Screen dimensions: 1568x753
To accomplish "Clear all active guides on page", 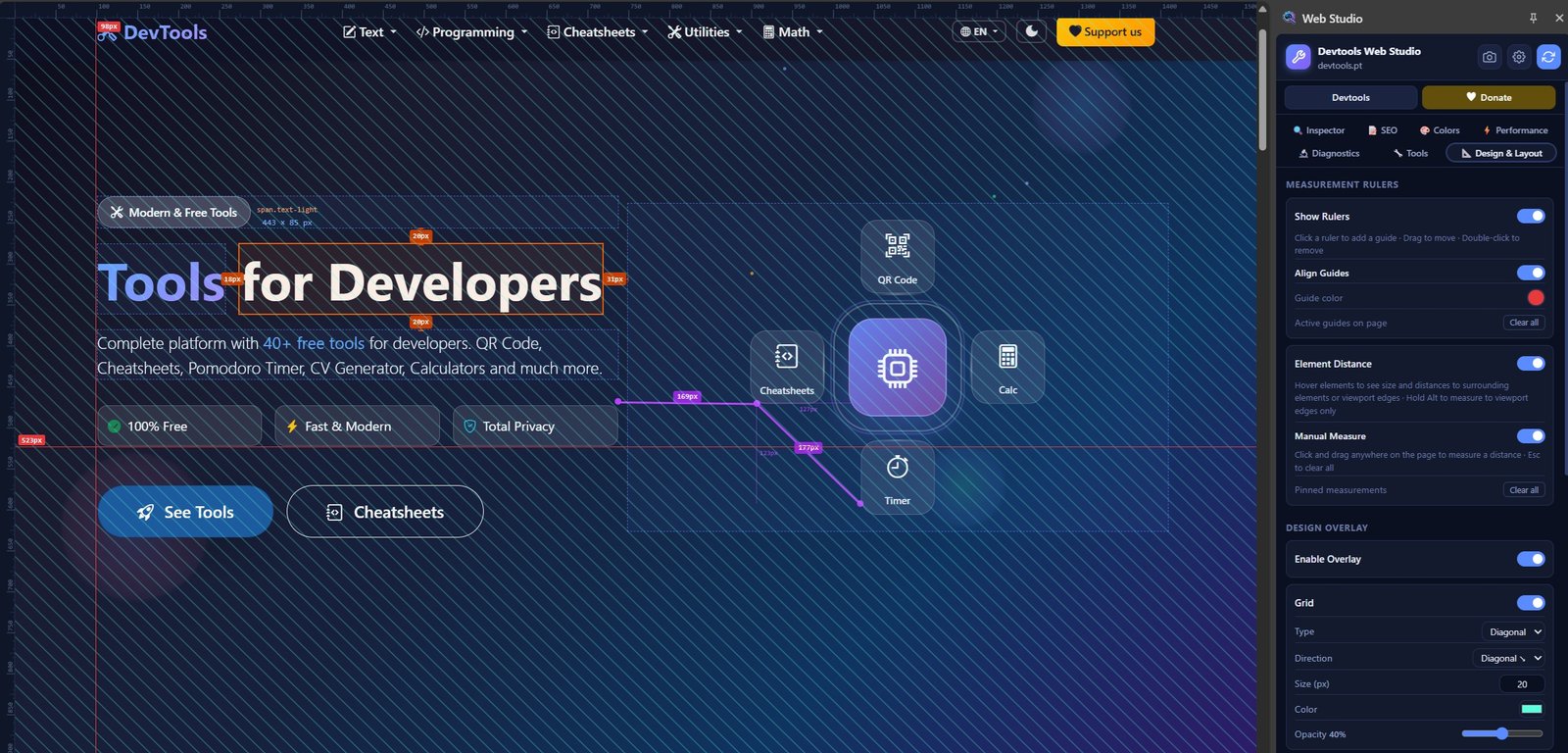I will [x=1524, y=323].
